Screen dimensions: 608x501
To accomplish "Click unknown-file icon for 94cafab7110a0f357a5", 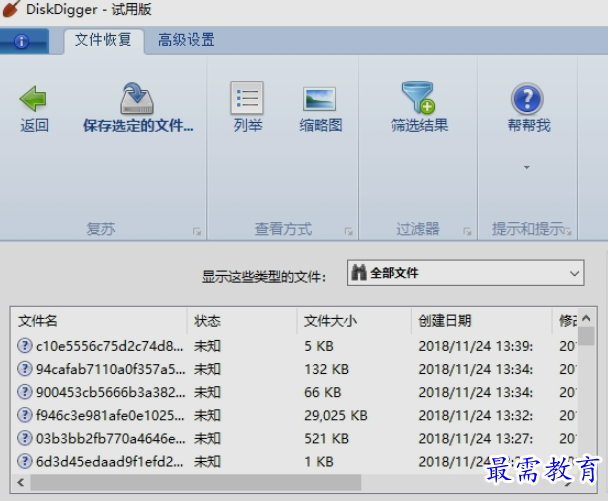I will [x=25, y=369].
